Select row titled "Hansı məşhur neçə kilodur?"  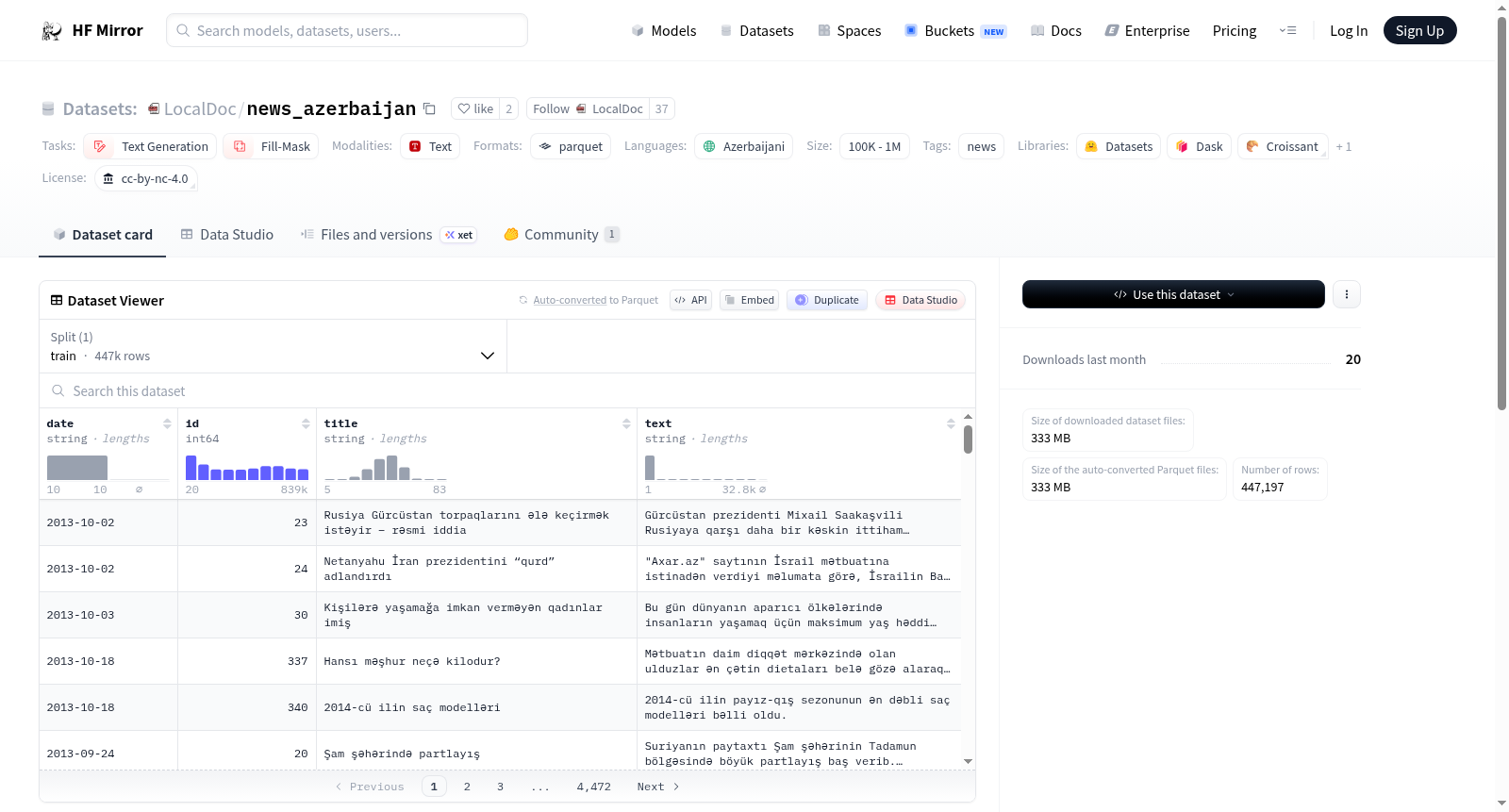pos(500,661)
